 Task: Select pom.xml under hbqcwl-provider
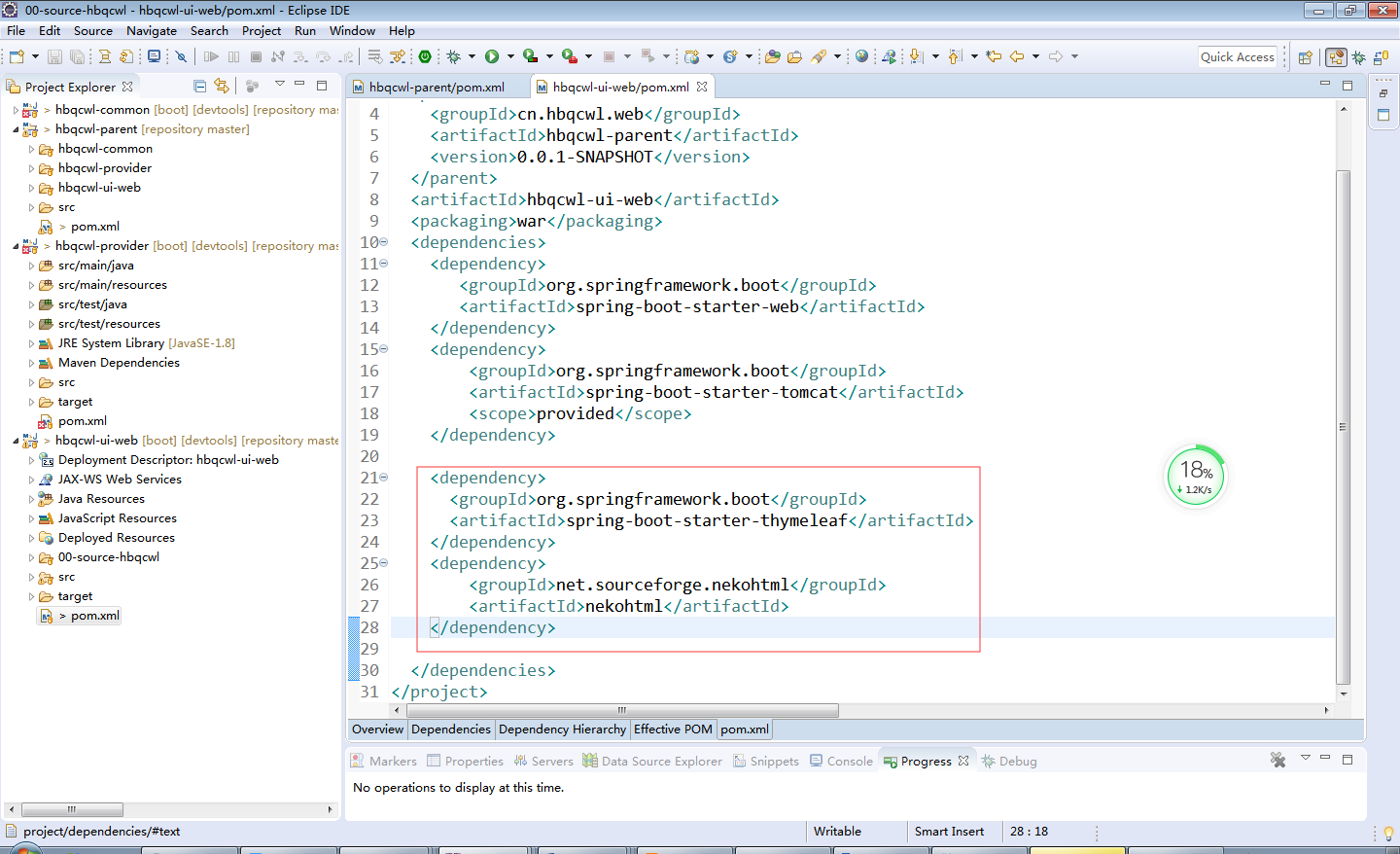[x=83, y=421]
